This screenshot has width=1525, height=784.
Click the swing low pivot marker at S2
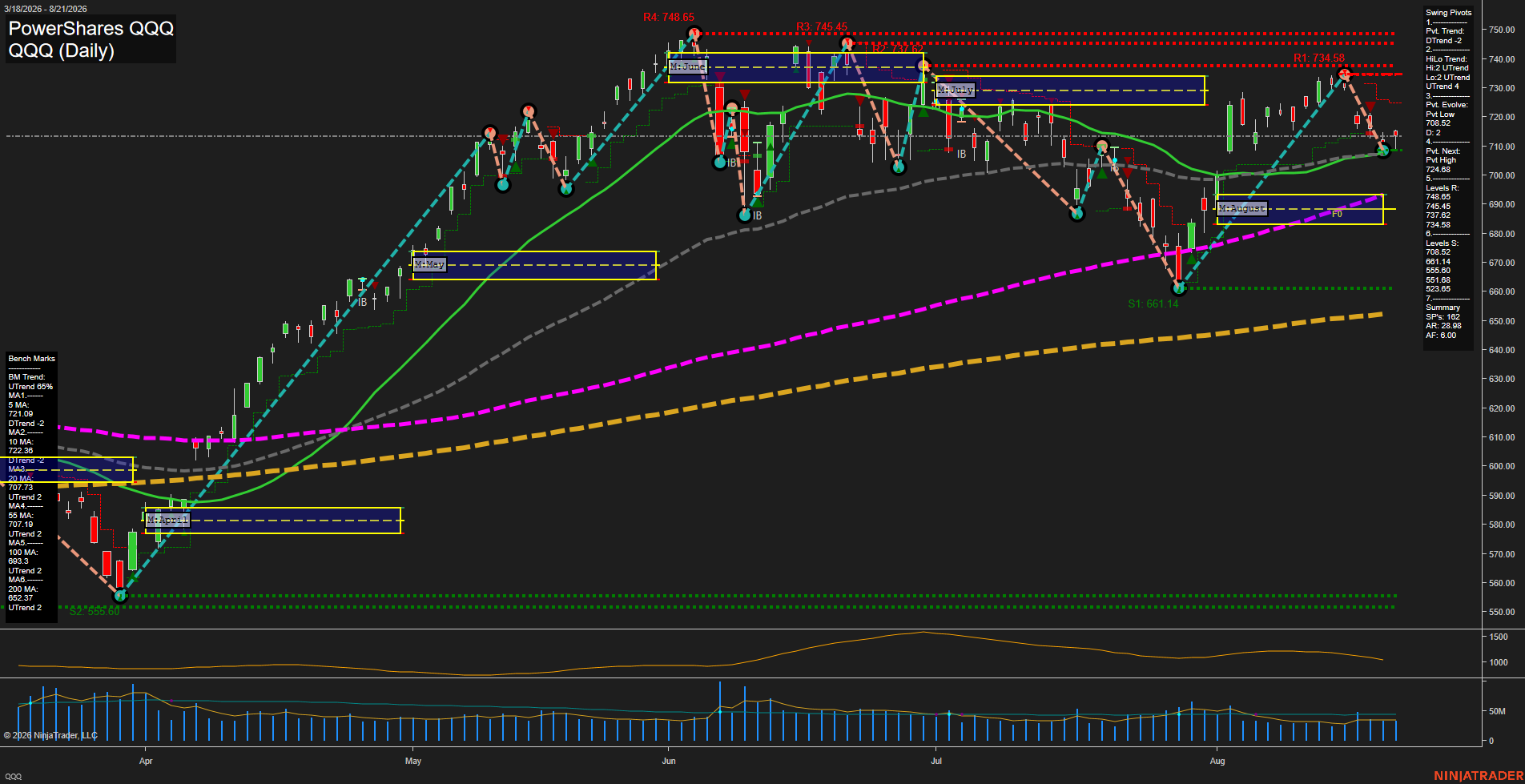[x=120, y=596]
